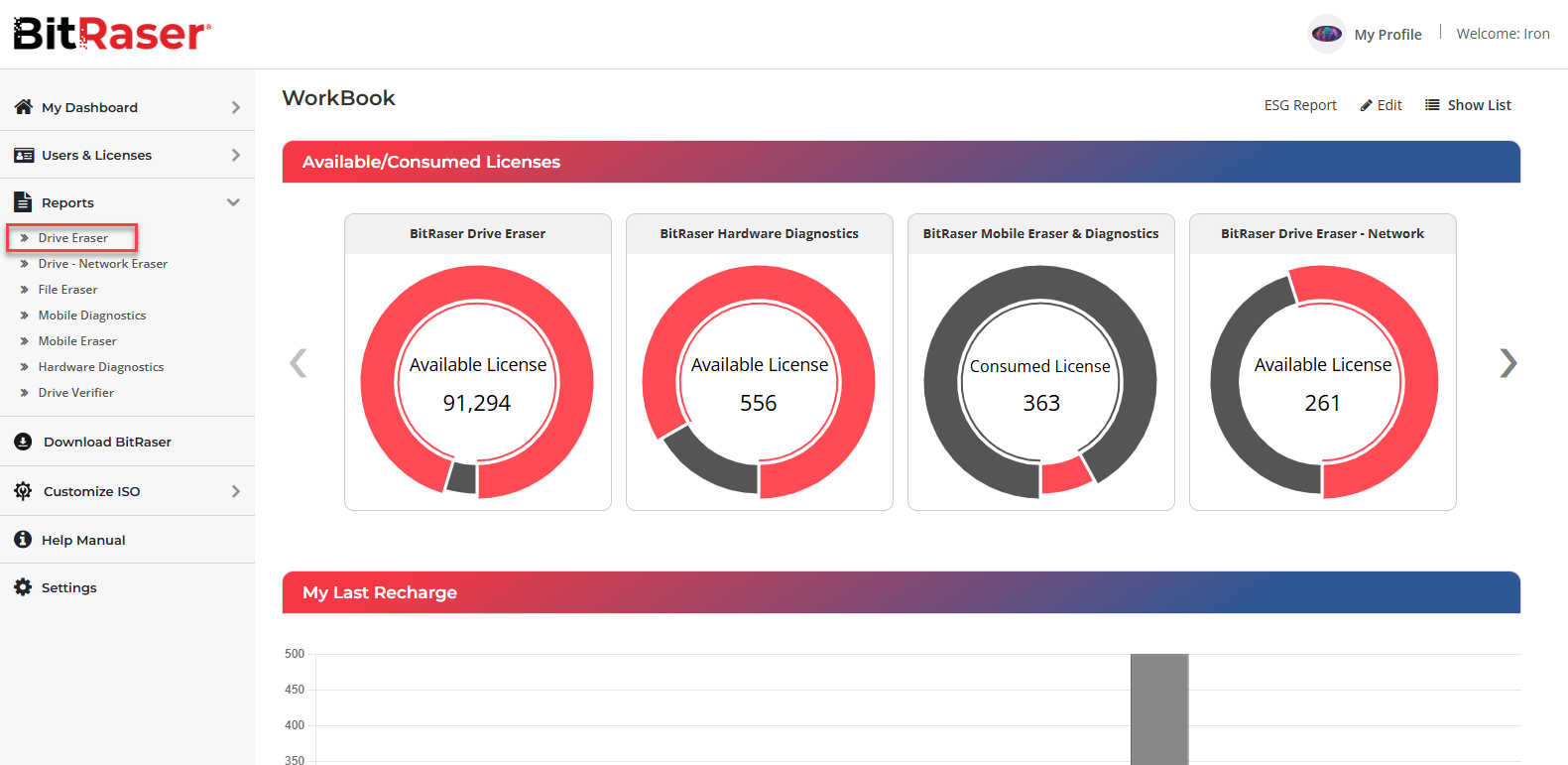The image size is (1568, 765).
Task: Click the Show List link
Action: pos(1480,105)
